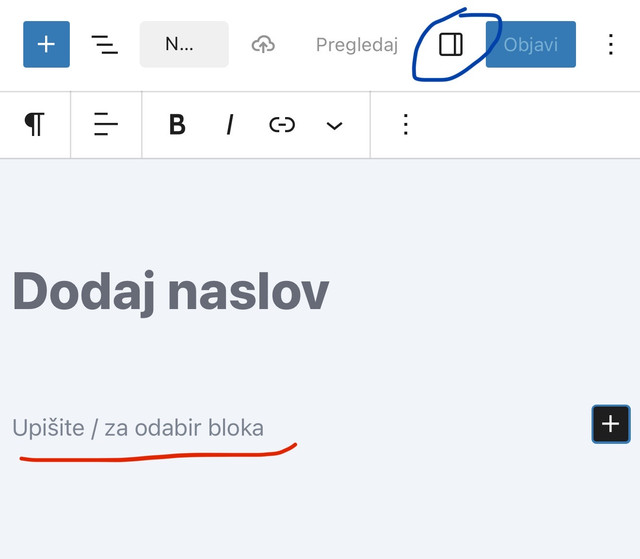
Task: Change block type using the paragraph icon
Action: click(35, 124)
